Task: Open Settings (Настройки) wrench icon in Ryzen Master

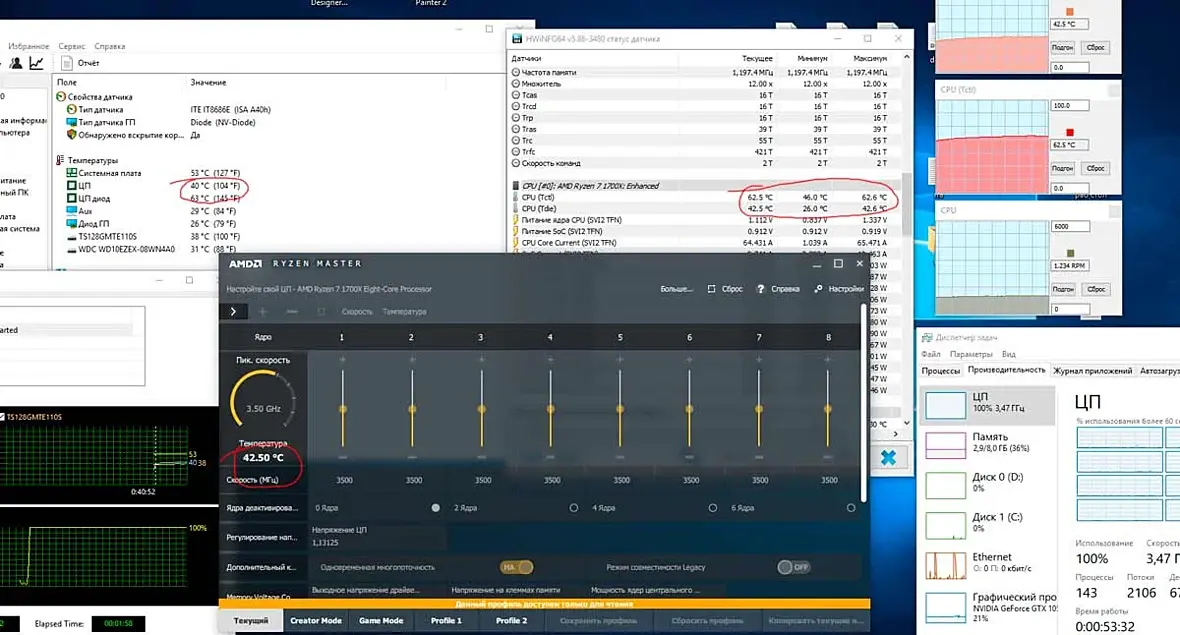Action: coord(818,289)
